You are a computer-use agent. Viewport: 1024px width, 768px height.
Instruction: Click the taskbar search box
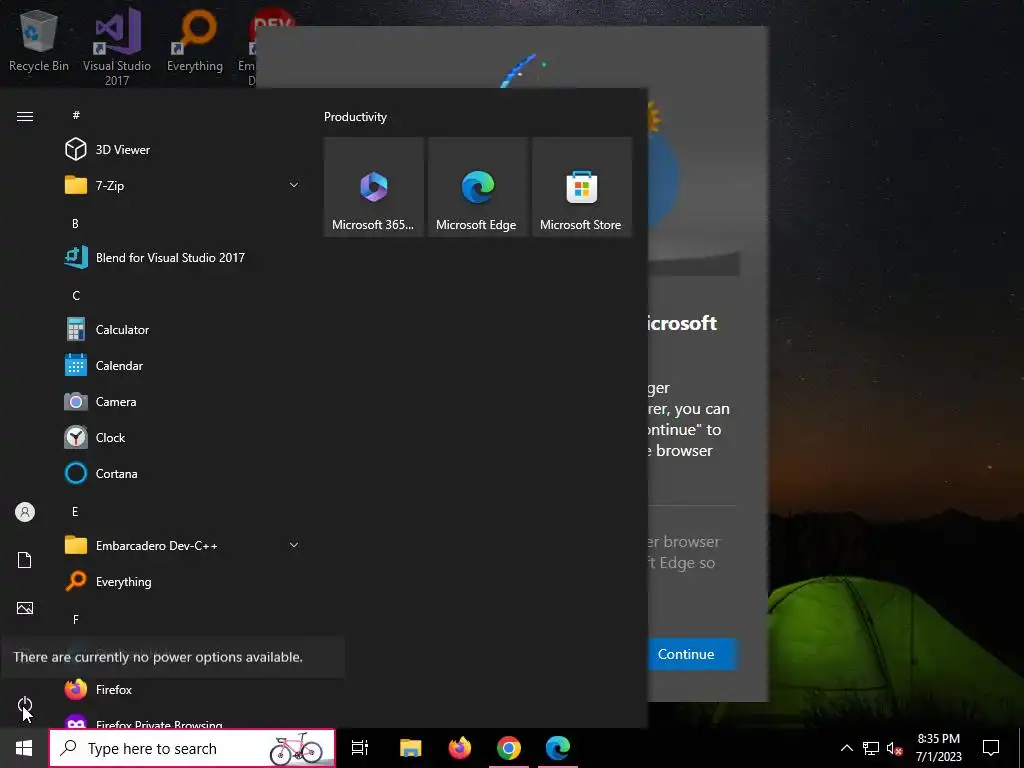coord(192,748)
